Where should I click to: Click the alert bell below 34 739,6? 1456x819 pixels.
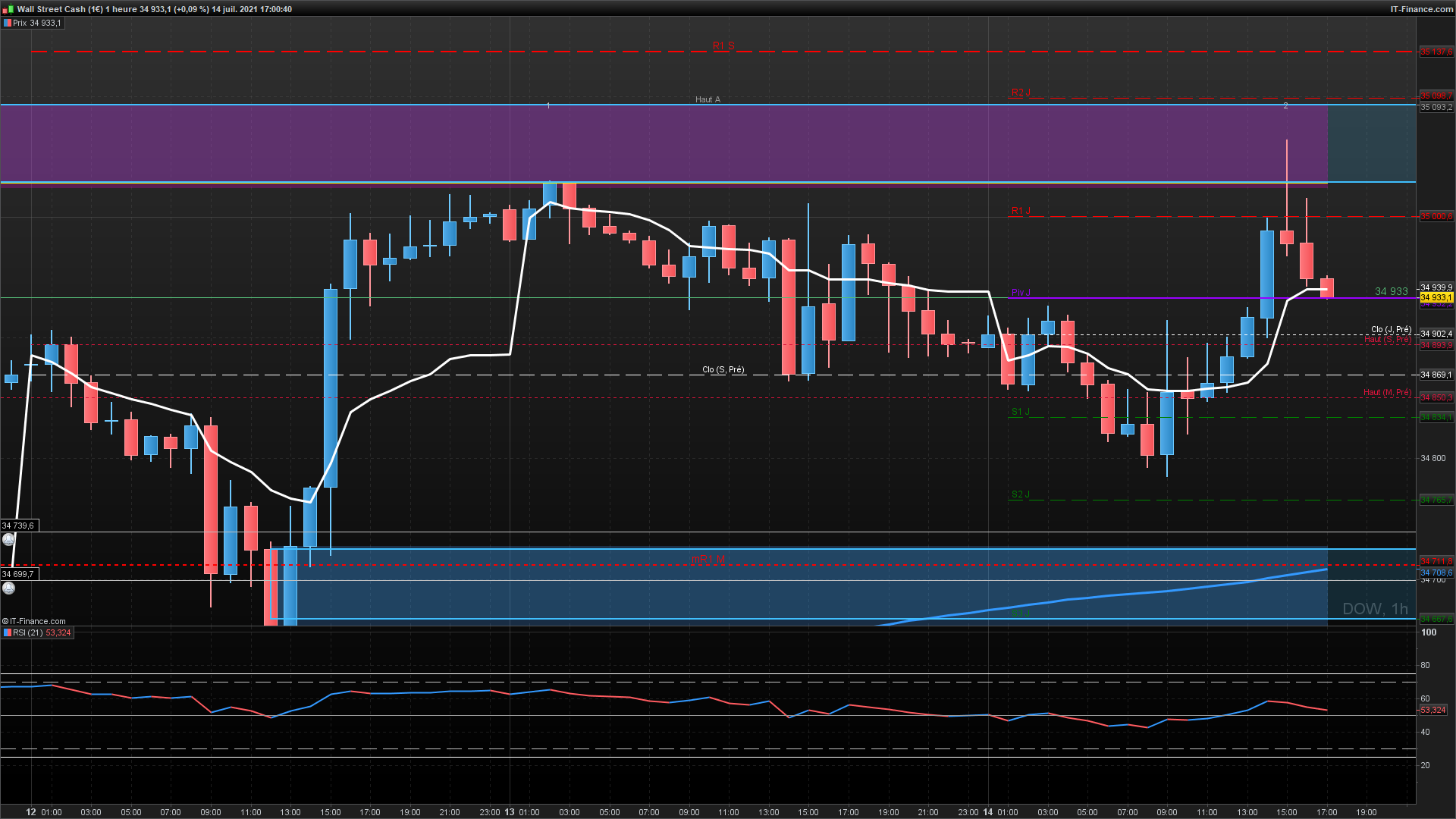click(8, 539)
